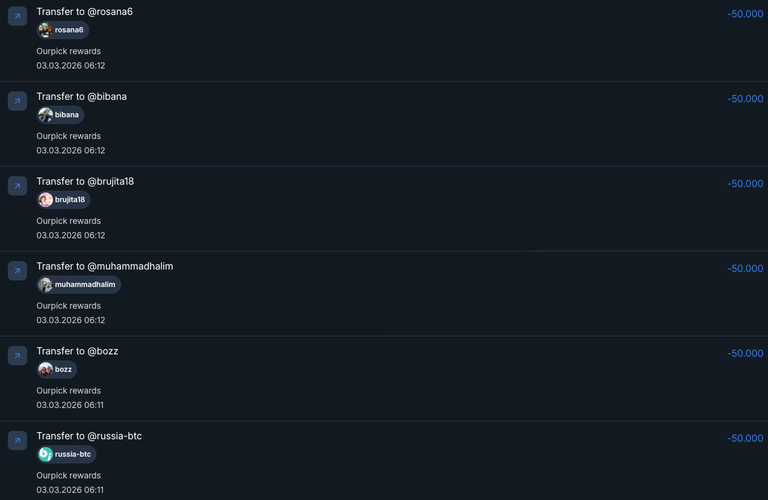Click transfer arrow icon for rosana6 row
This screenshot has width=768, height=500.
(x=17, y=16)
